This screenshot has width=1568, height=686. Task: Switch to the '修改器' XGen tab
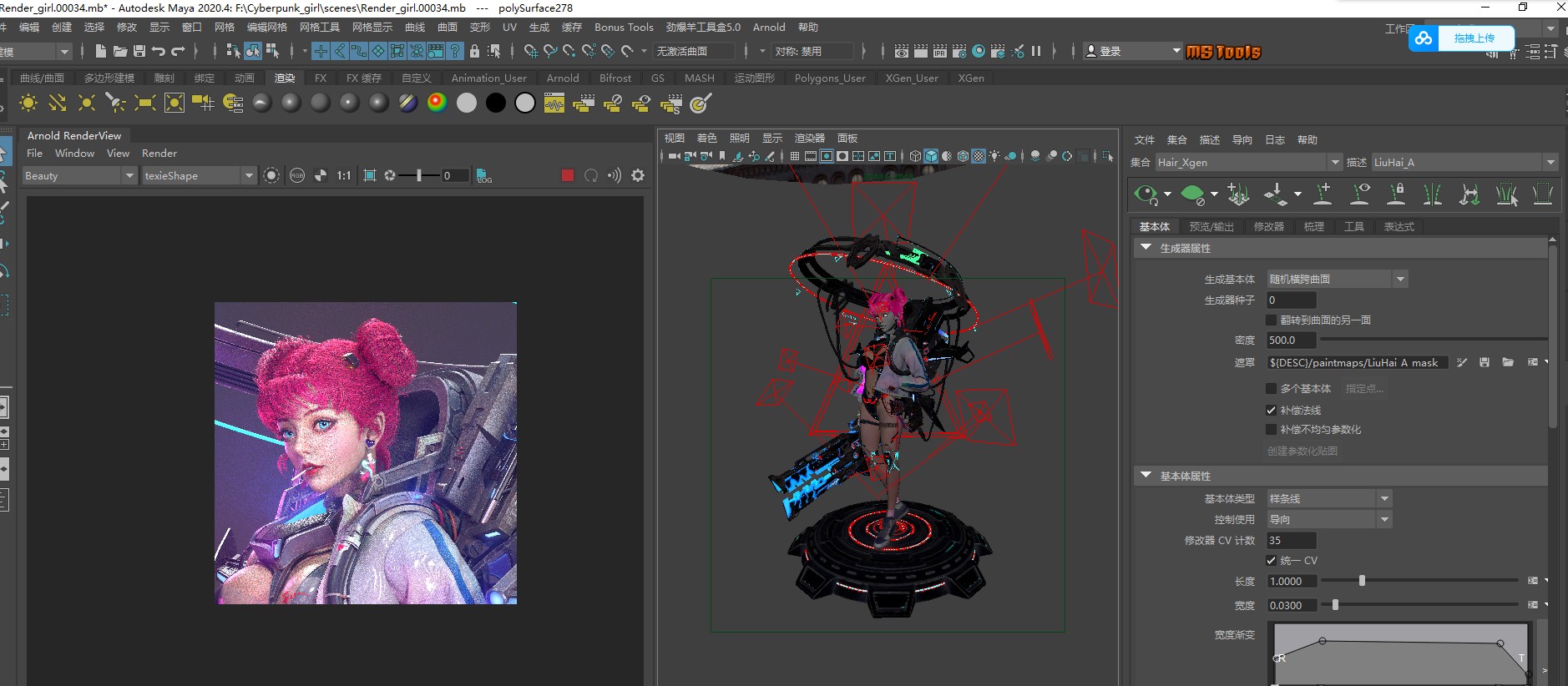click(1269, 226)
